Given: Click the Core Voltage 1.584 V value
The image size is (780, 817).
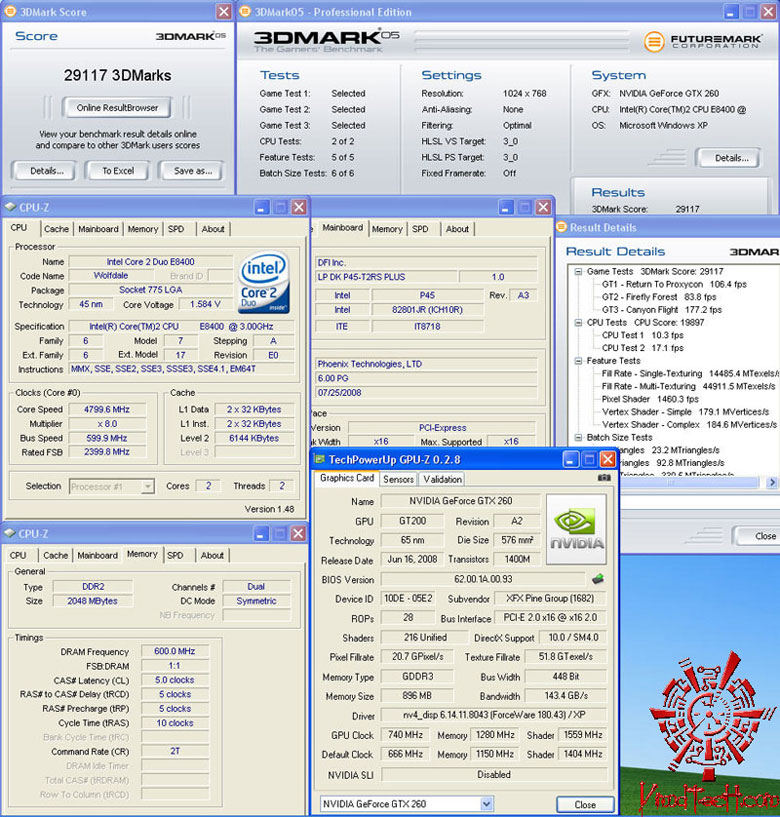Looking at the screenshot, I should pos(205,304).
